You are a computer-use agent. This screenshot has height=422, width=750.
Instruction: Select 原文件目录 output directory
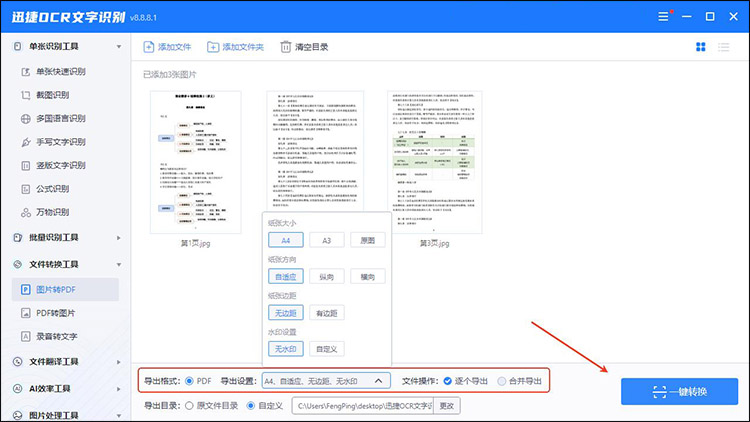point(189,406)
